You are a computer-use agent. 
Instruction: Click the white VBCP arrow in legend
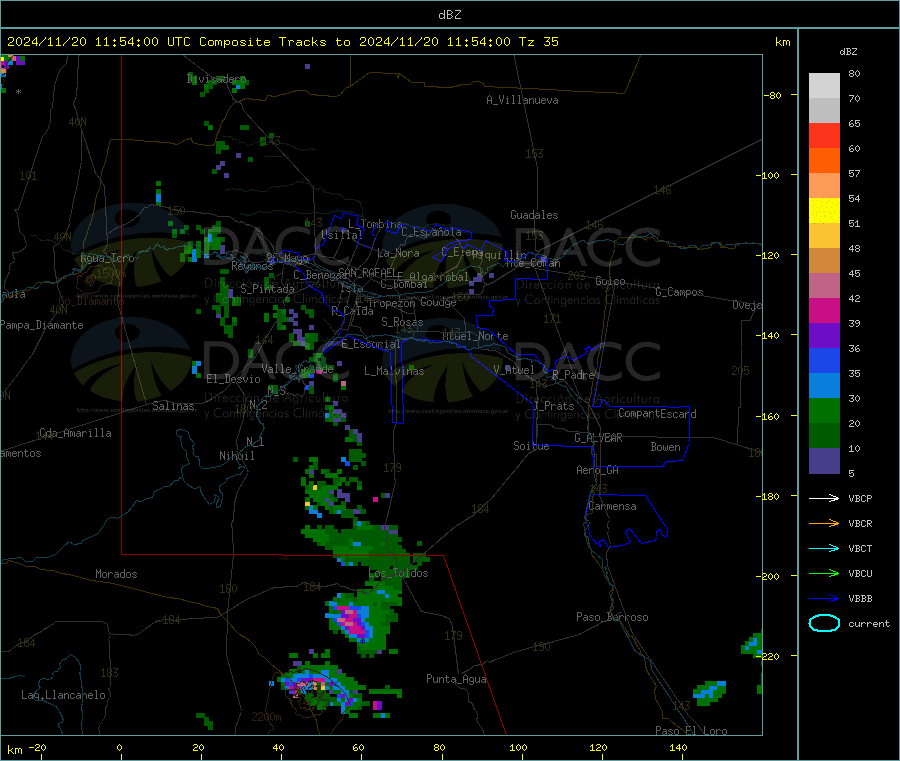(x=824, y=498)
